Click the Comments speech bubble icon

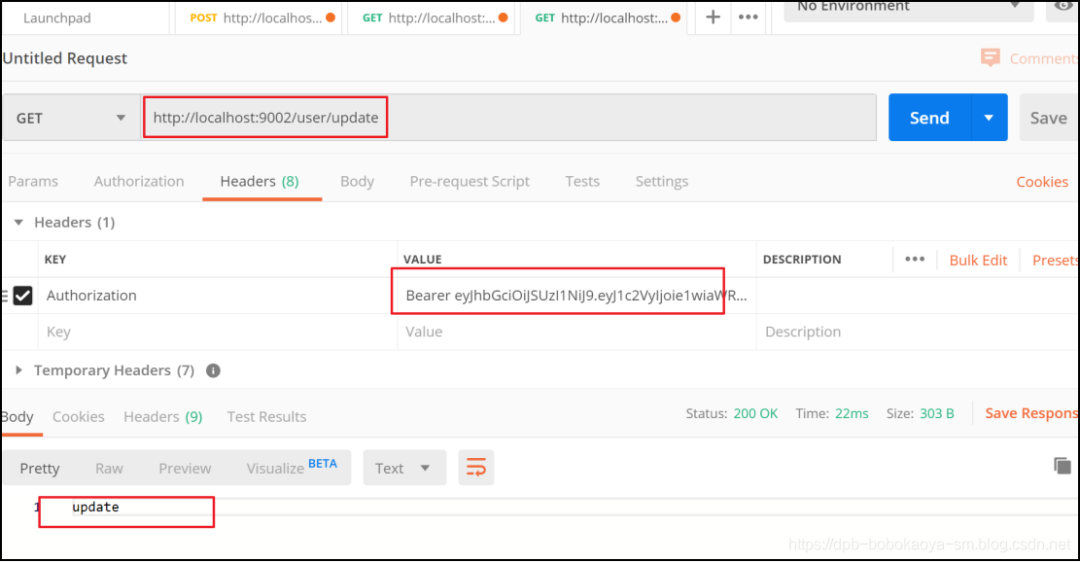point(990,58)
